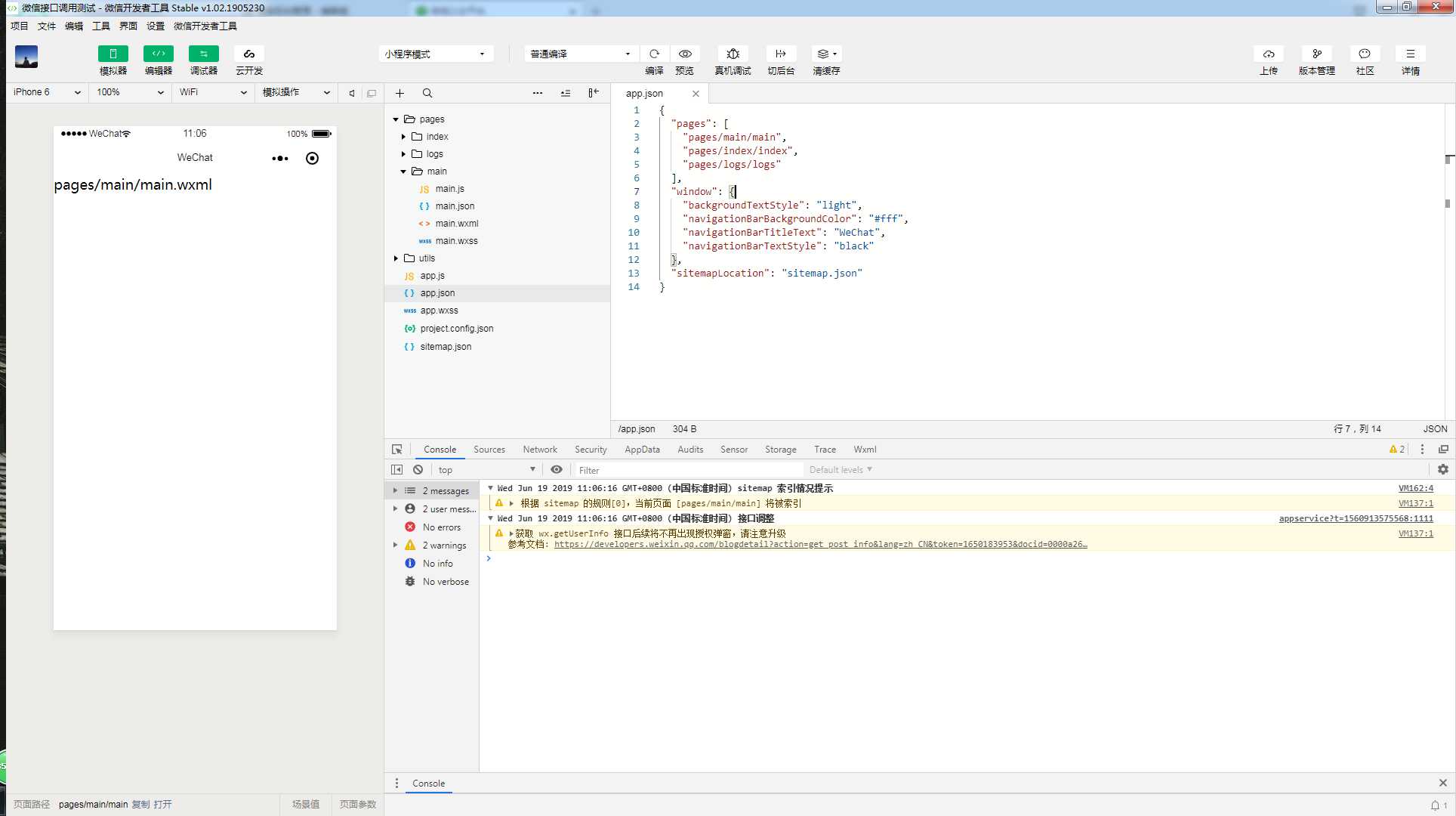Screen dimensions: 1456x816
Task: Open the 设置 menu
Action: point(156,26)
